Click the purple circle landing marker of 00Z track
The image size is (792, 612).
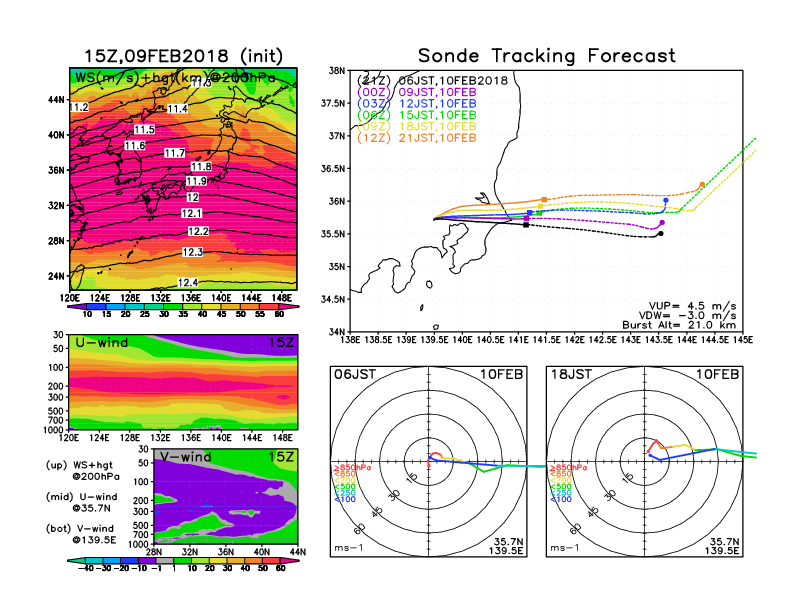662,223
